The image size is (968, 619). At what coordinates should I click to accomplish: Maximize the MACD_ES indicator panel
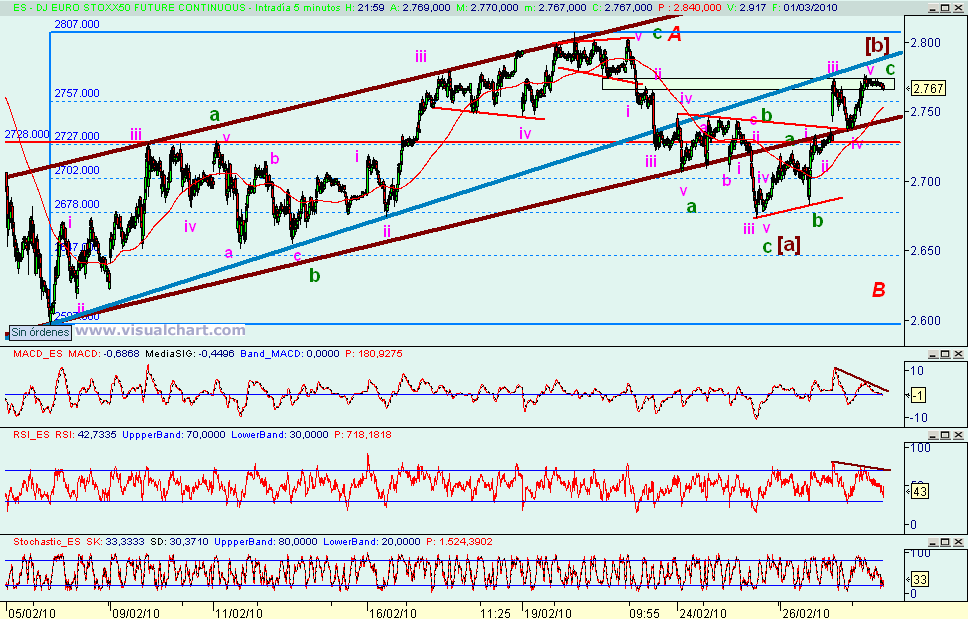pyautogui.click(x=945, y=354)
